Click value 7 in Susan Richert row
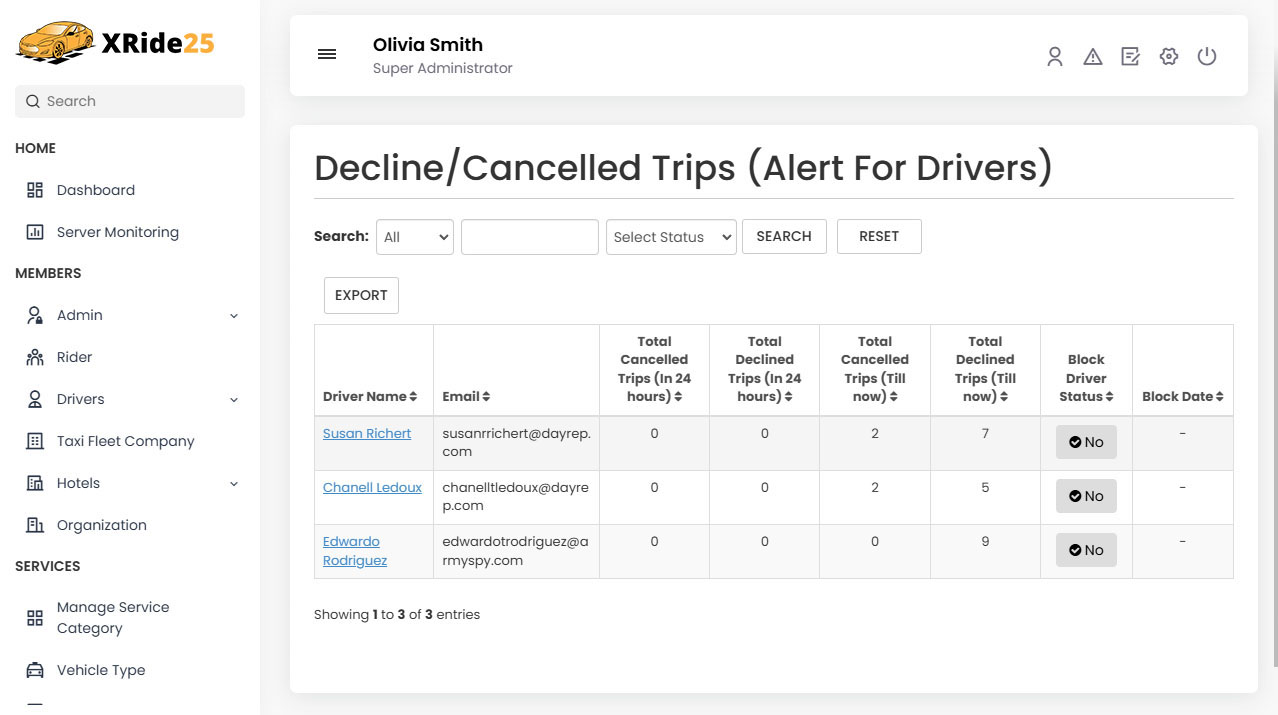This screenshot has height=715, width=1278. pyautogui.click(x=985, y=434)
